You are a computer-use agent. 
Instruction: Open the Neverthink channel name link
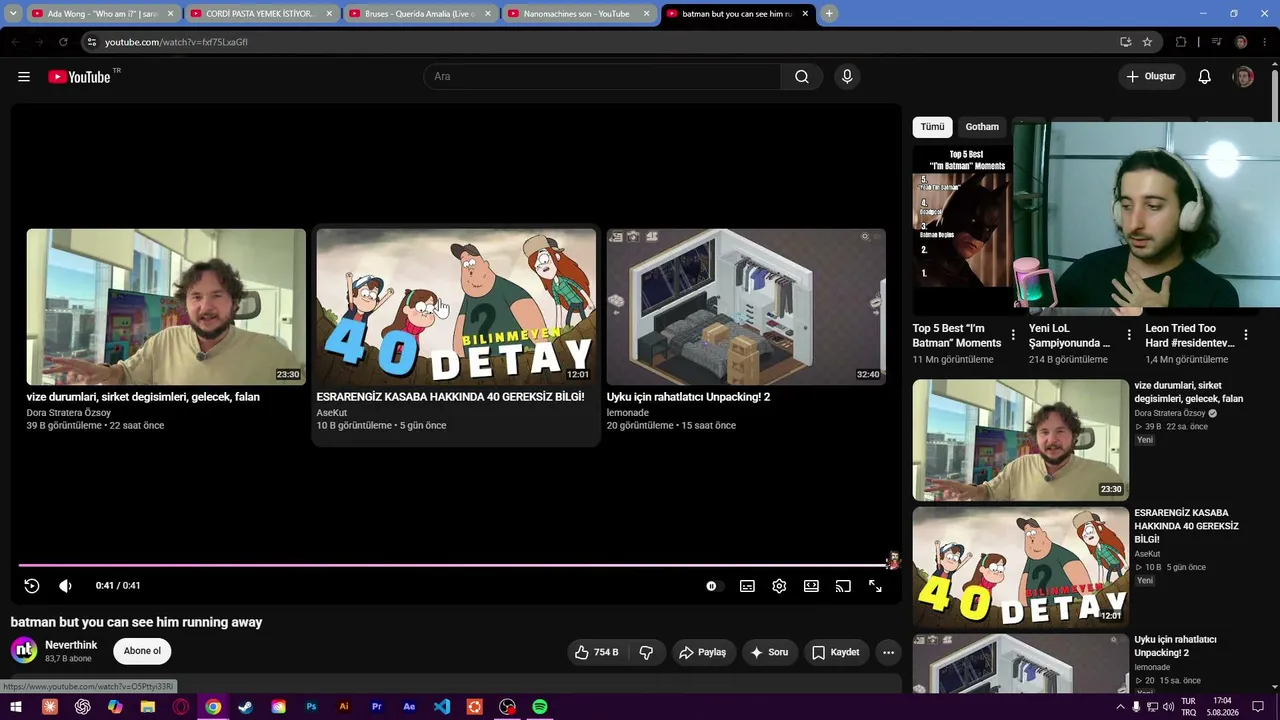click(71, 645)
